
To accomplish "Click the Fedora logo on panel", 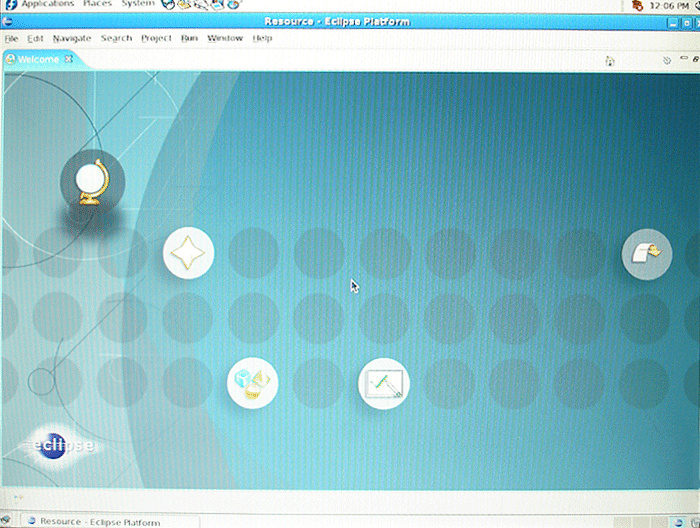I will 11,4.
